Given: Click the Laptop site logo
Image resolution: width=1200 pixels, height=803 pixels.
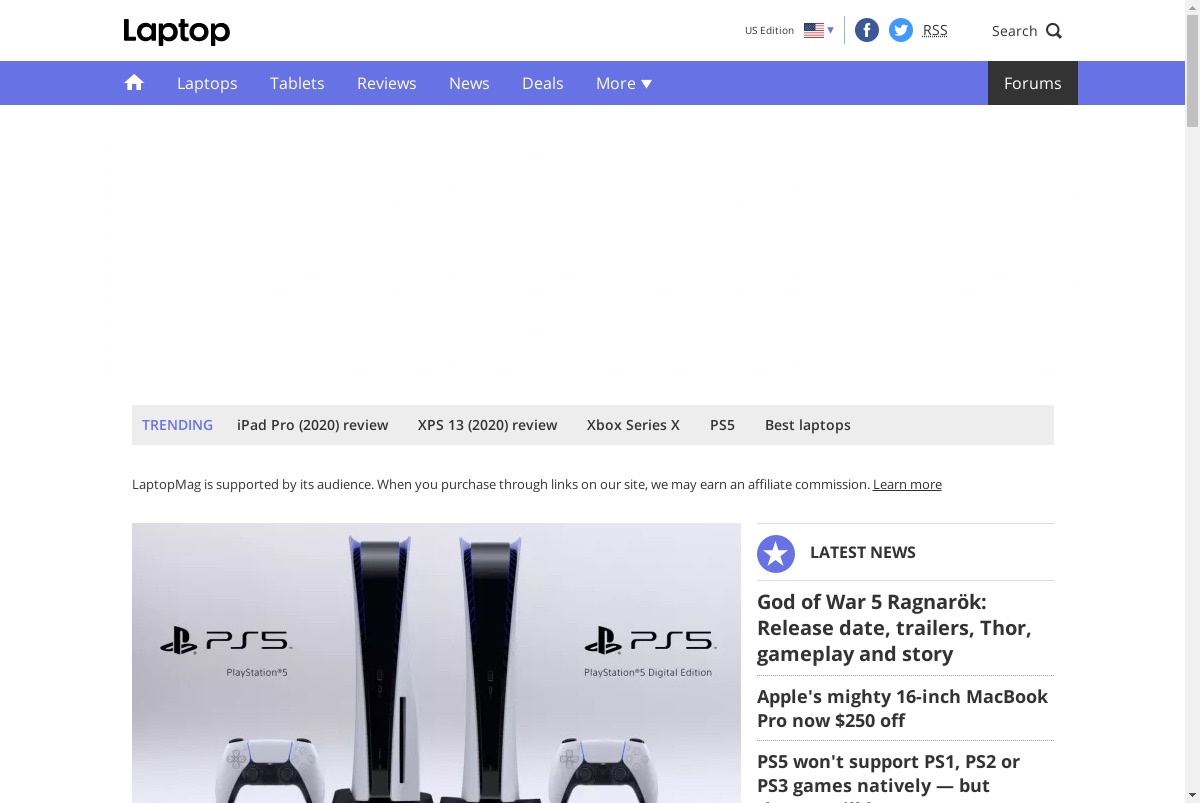Looking at the screenshot, I should [177, 31].
